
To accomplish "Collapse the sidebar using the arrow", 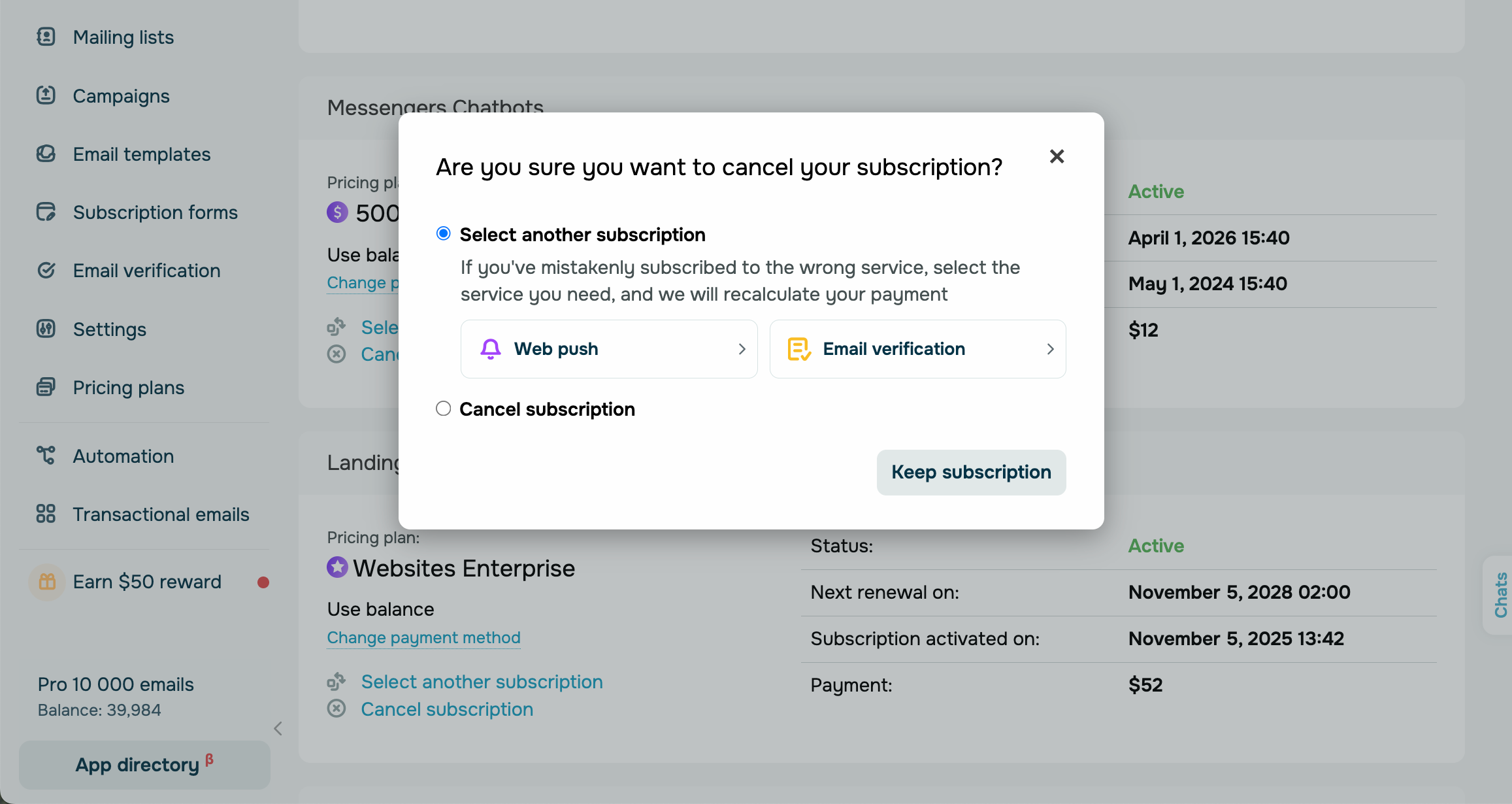I will pos(278,728).
